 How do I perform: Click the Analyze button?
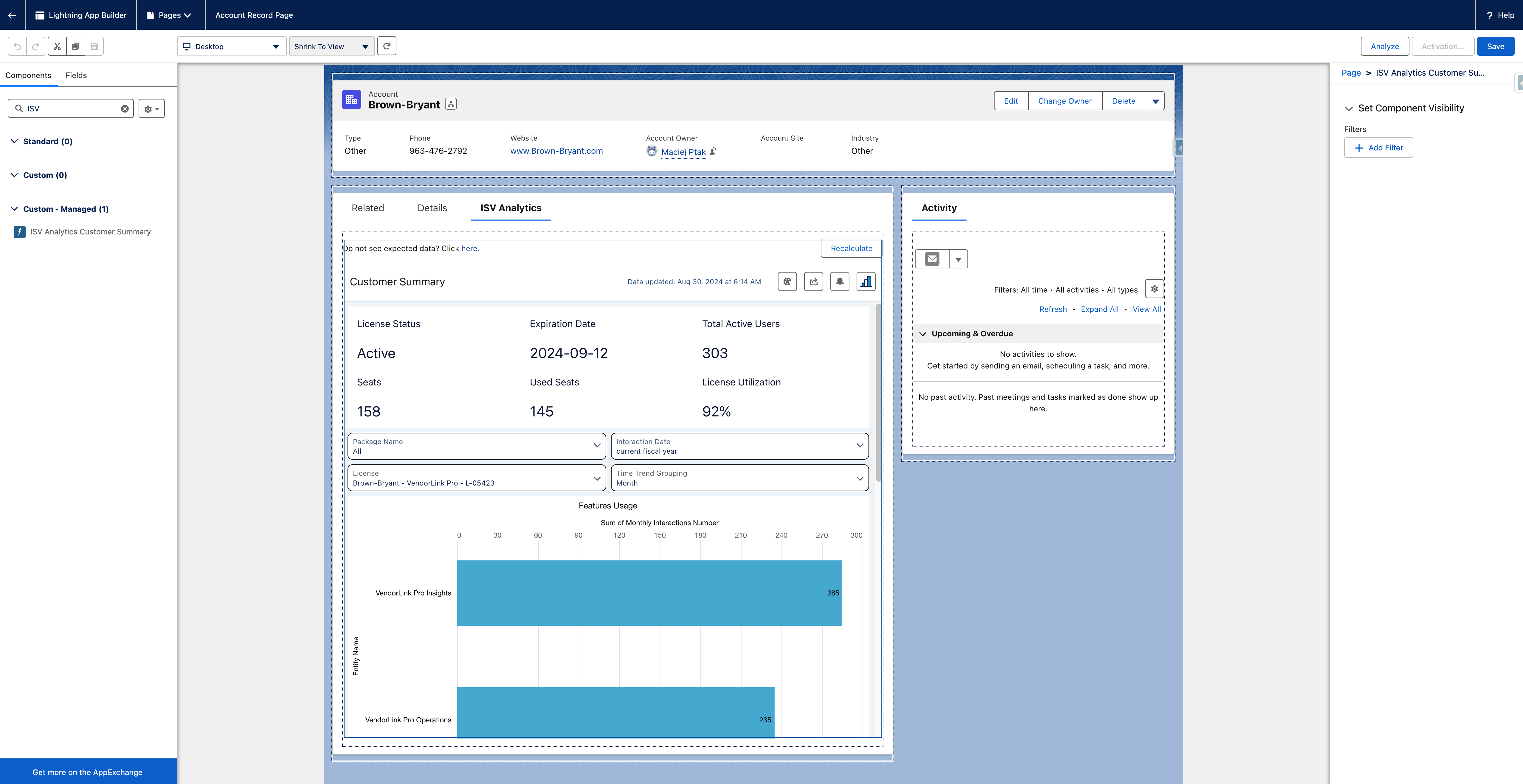[1385, 46]
